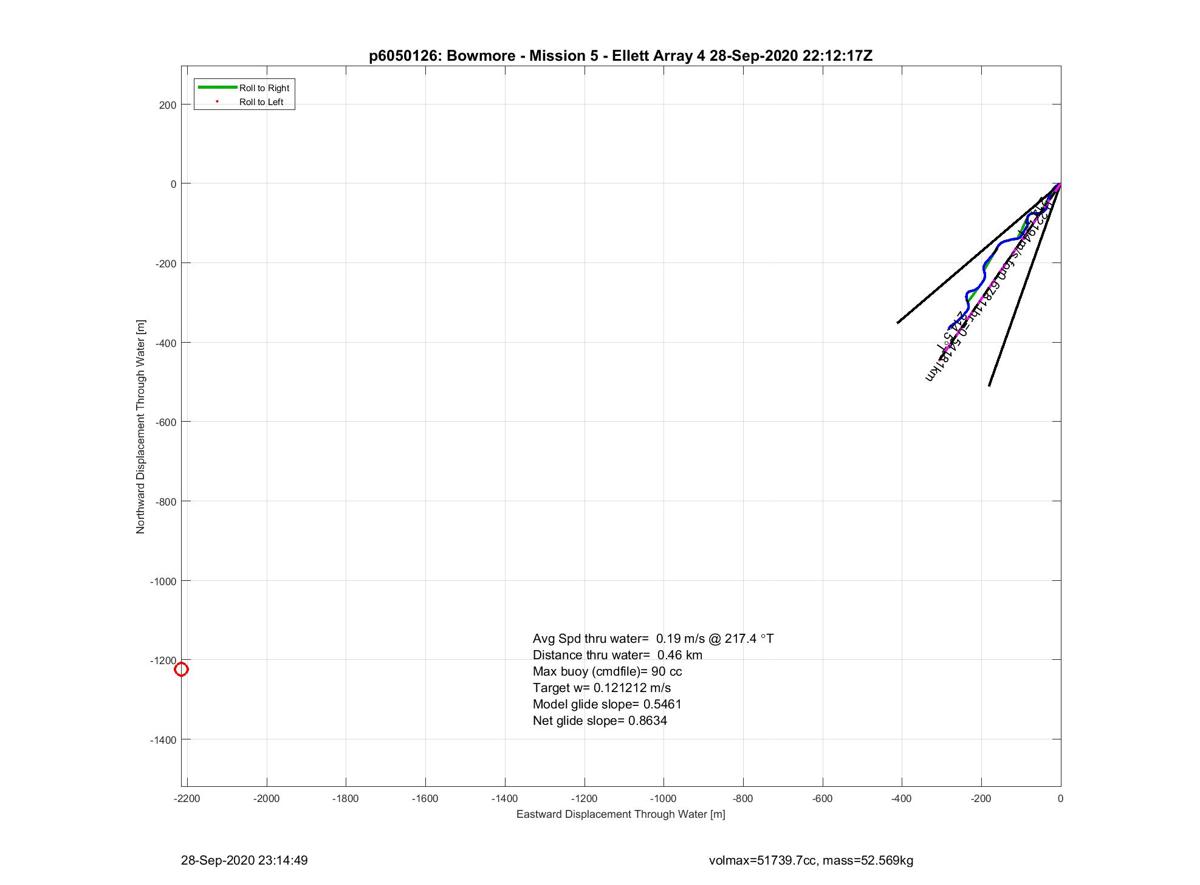Click the 'Eastward Displacement Through Water [m]' axis label
The height and width of the screenshot is (885, 1200).
coord(621,814)
